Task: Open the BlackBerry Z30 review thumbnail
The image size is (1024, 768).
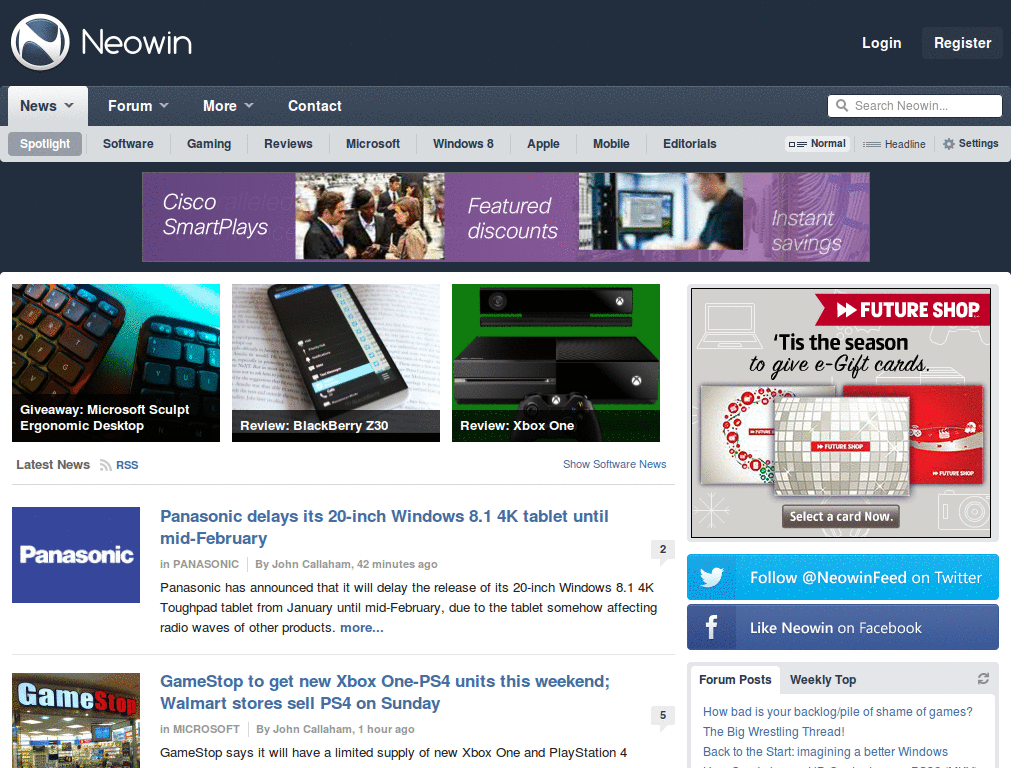Action: (335, 363)
